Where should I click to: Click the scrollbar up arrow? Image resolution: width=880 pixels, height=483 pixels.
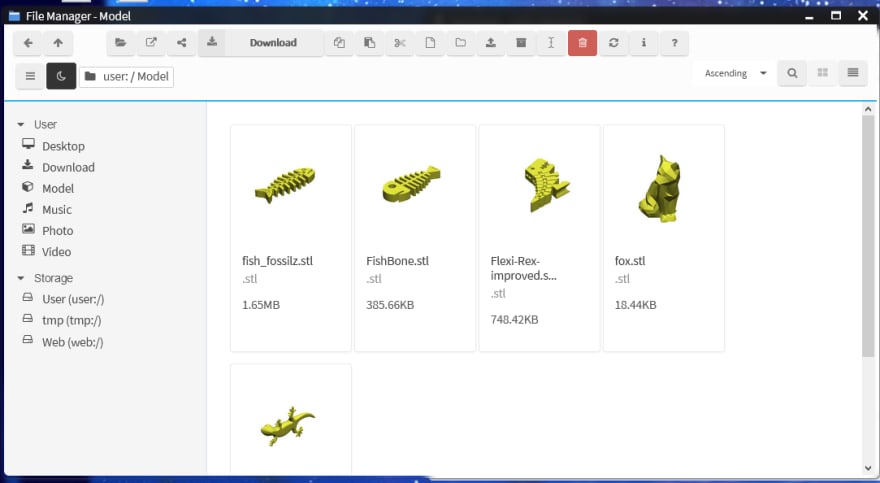(868, 109)
